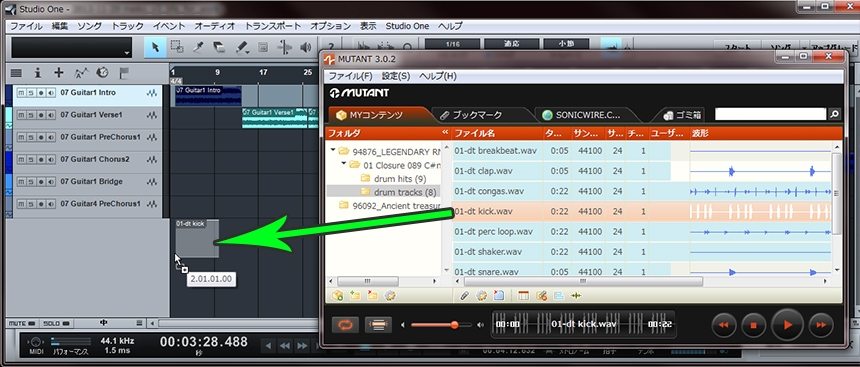This screenshot has height=367, width=860.
Task: Solo the 07 Guitar1 Verse1 track
Action: pyautogui.click(x=31, y=115)
